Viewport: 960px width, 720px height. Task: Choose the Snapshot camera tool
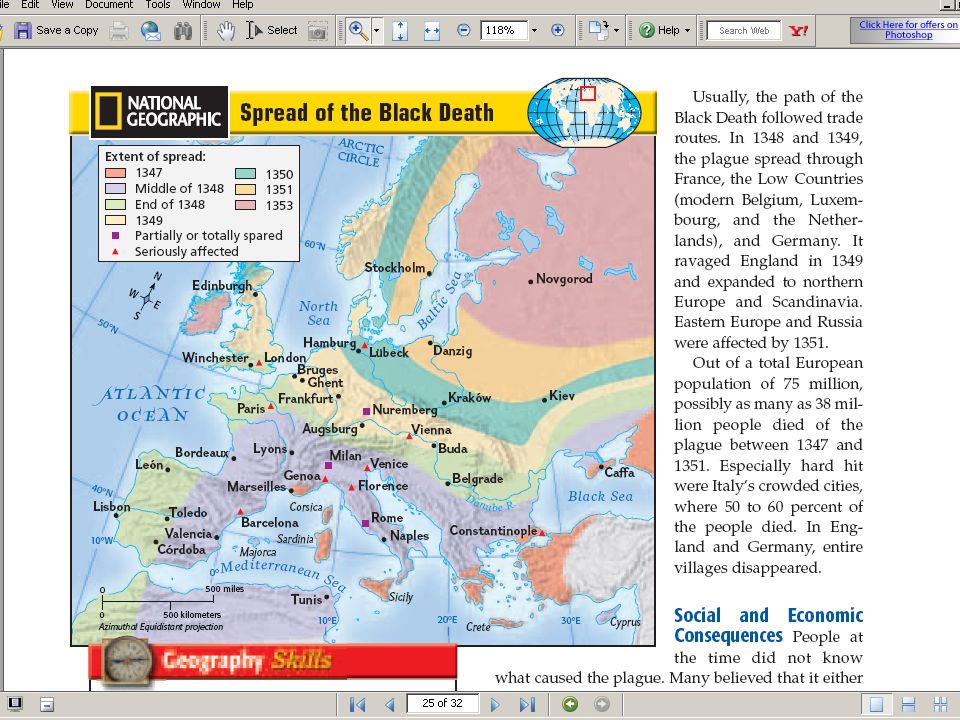tap(317, 31)
